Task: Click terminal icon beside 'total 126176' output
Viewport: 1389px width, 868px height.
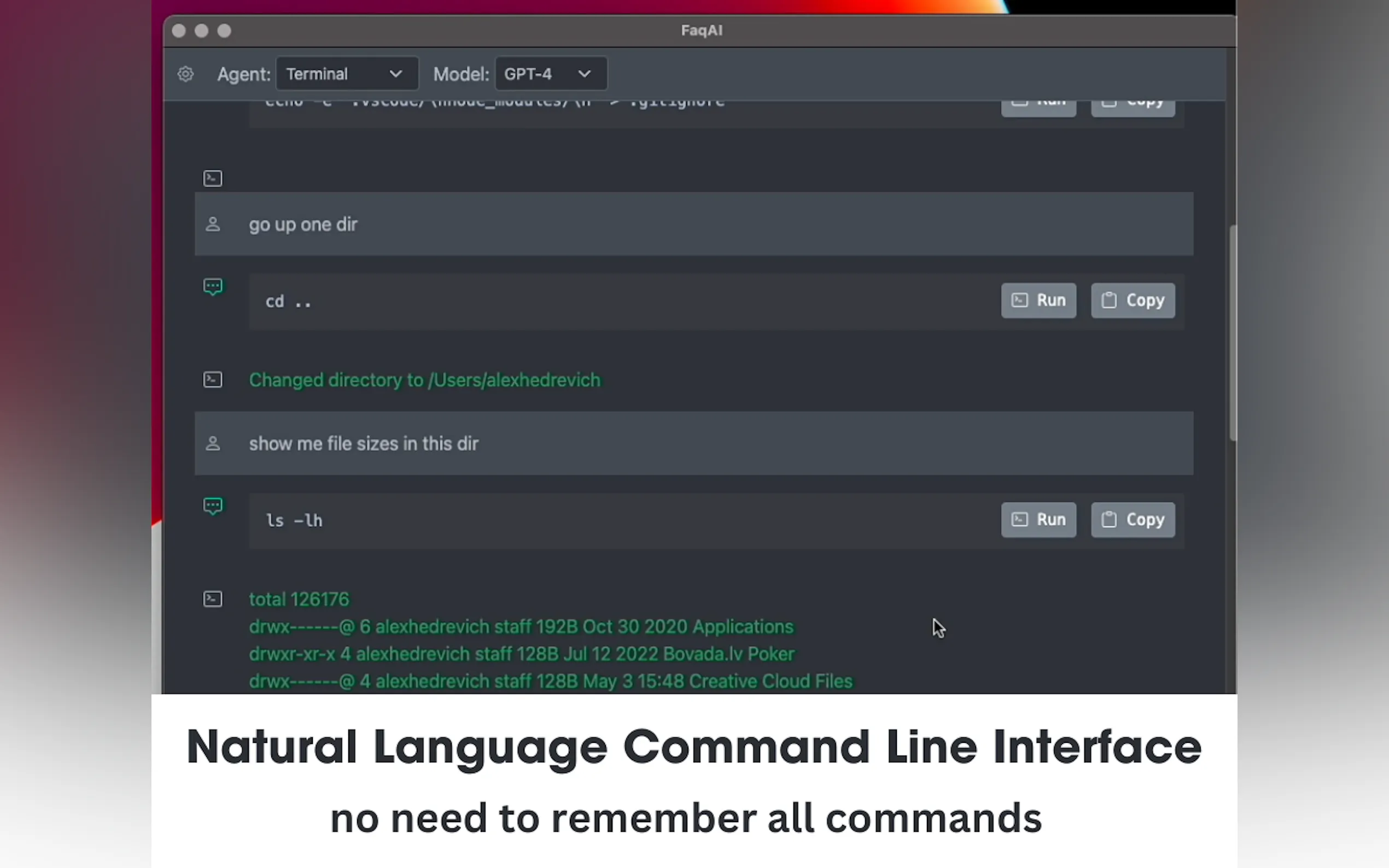Action: click(213, 599)
